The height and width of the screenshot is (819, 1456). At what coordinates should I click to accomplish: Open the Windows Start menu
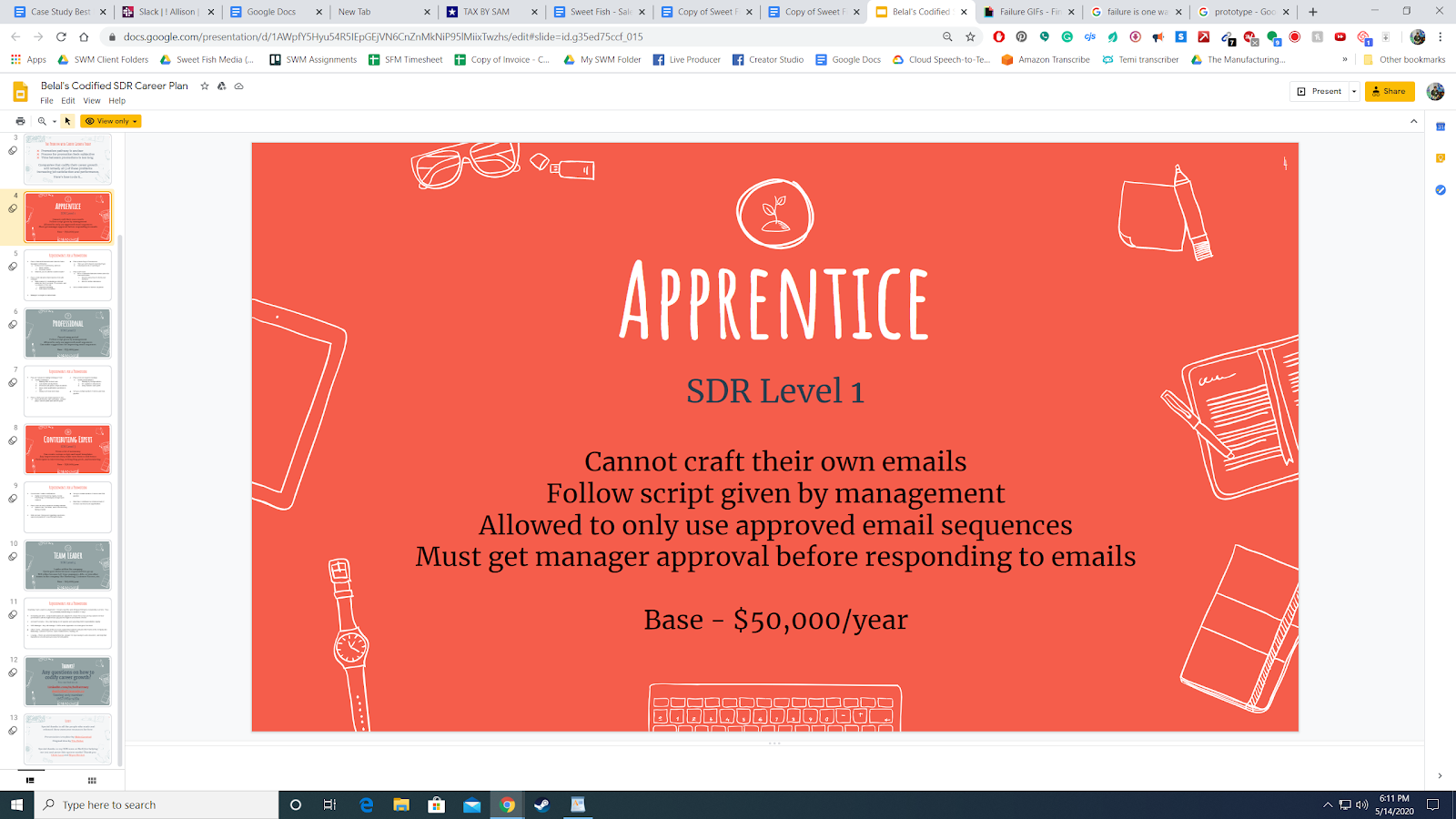tap(16, 804)
